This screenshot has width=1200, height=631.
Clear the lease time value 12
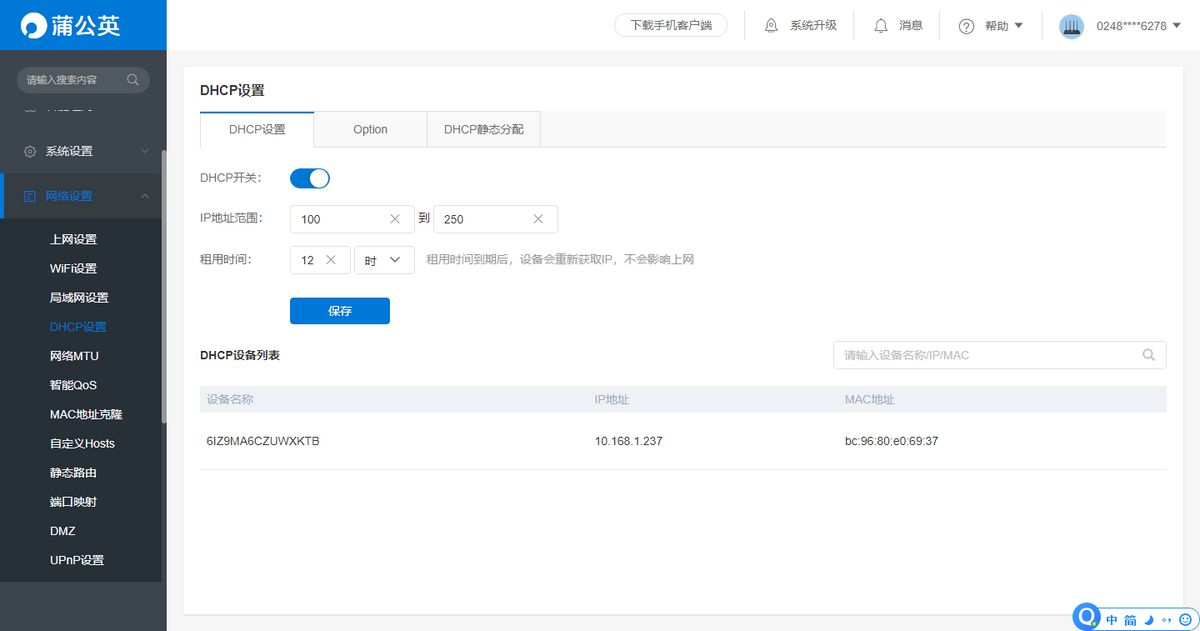[x=333, y=260]
